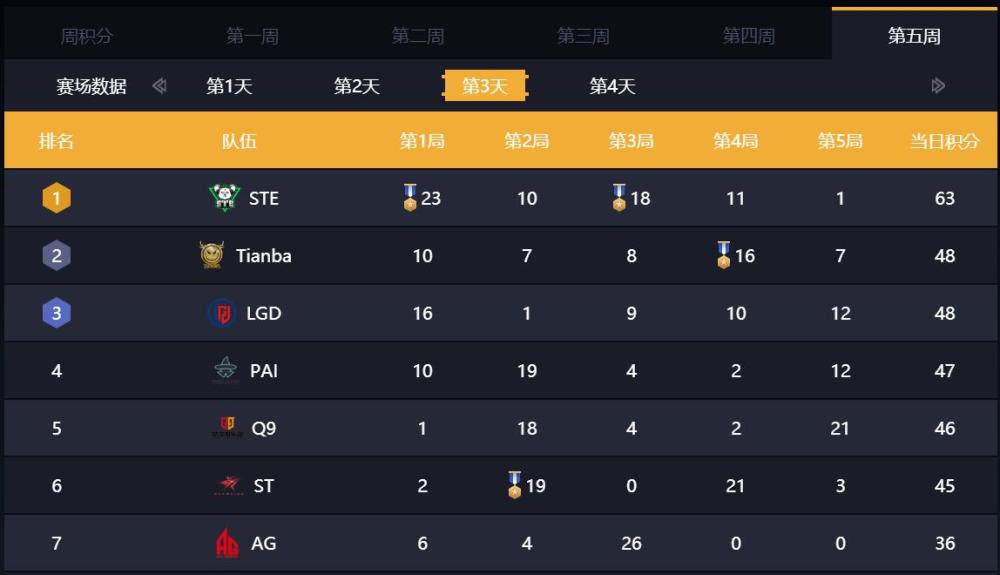The height and width of the screenshot is (575, 1000).
Task: Click the gold rank 1 badge
Action: click(56, 198)
